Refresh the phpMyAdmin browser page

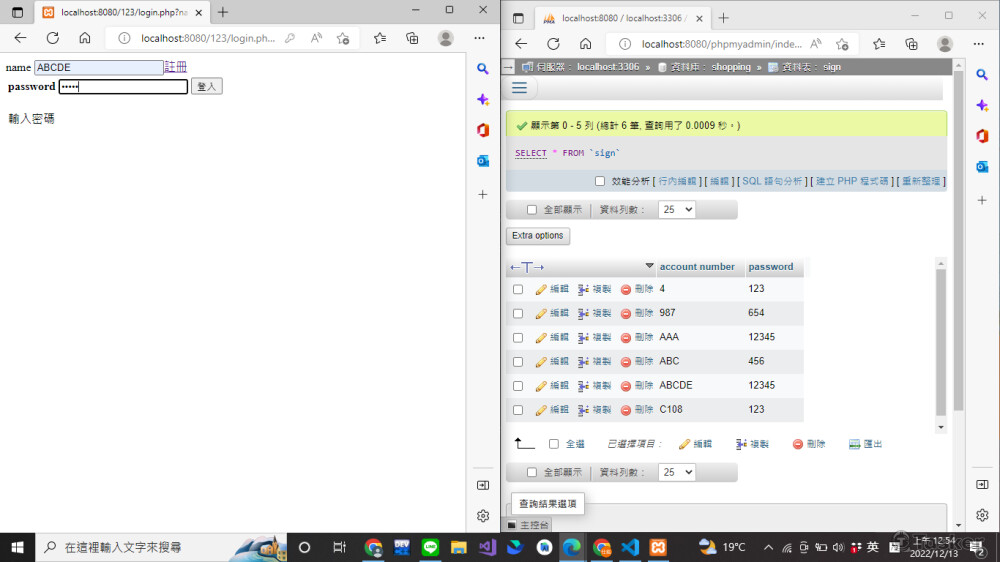(x=553, y=44)
